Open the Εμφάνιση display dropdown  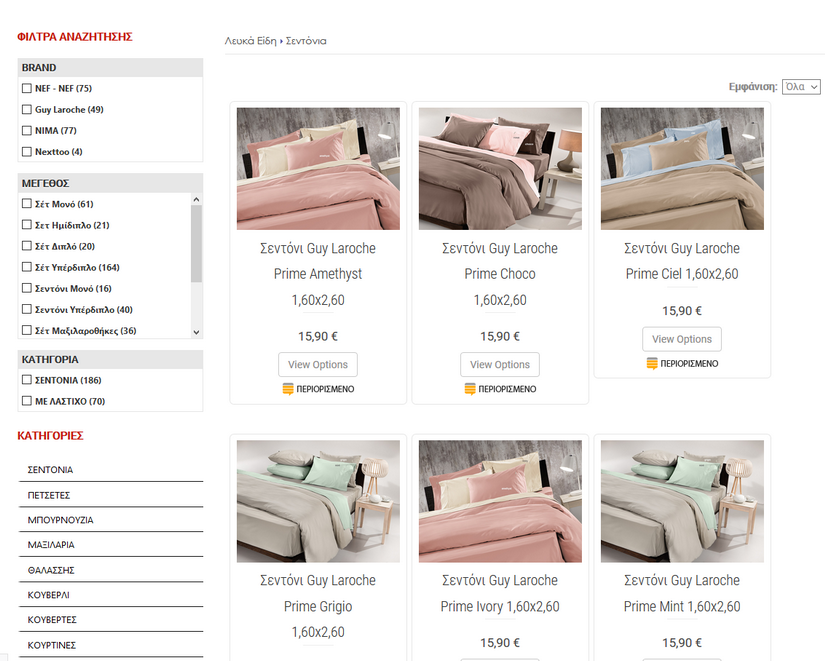coord(801,86)
